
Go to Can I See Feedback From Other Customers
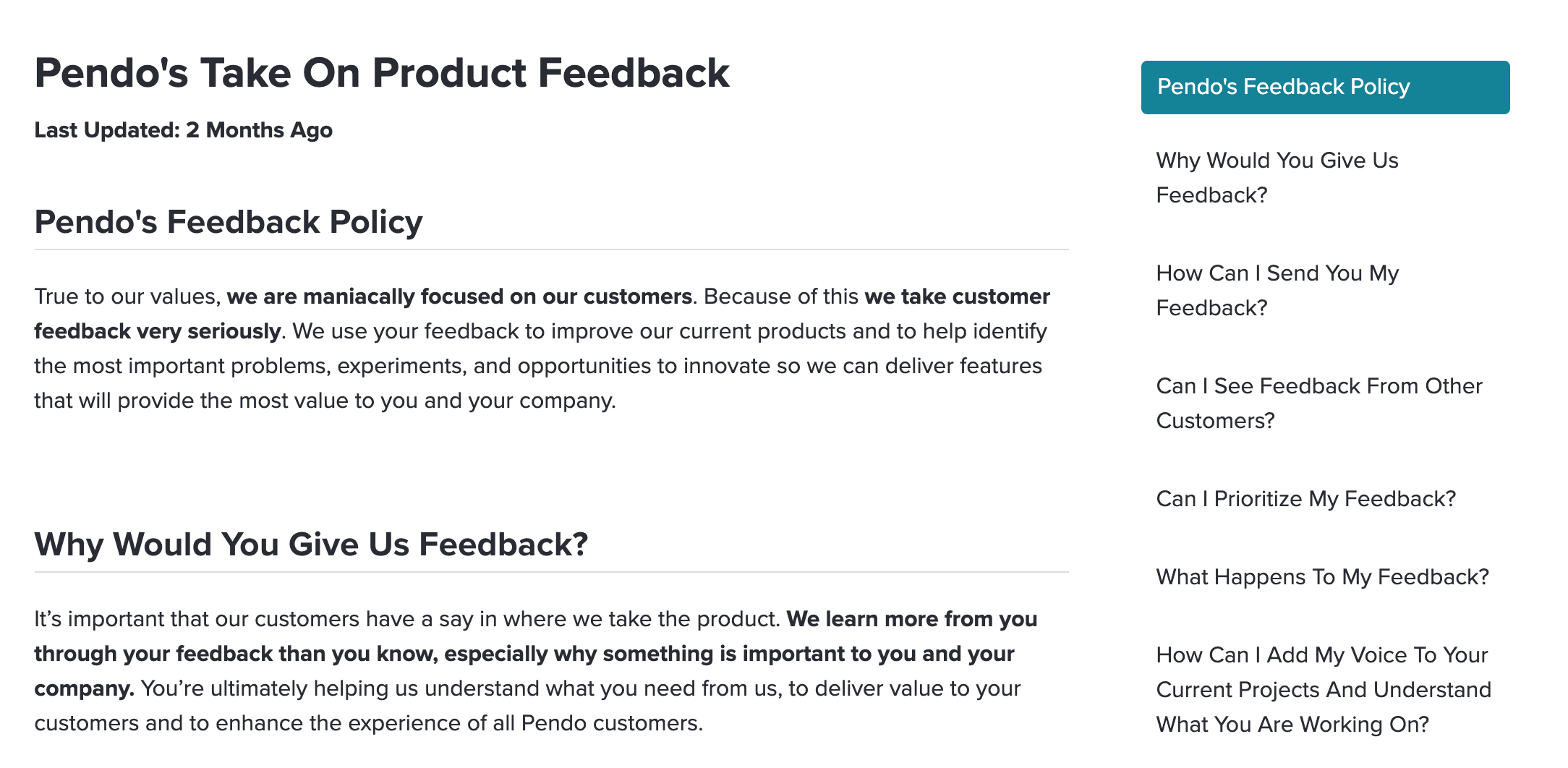point(1319,404)
